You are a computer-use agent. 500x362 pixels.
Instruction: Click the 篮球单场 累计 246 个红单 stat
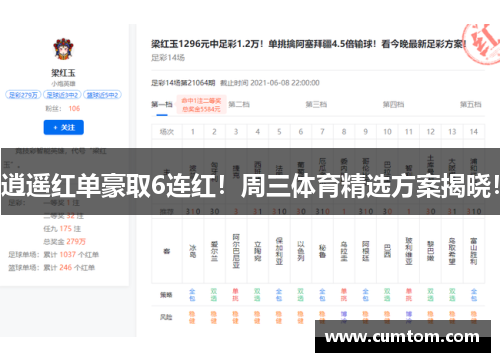52,267
